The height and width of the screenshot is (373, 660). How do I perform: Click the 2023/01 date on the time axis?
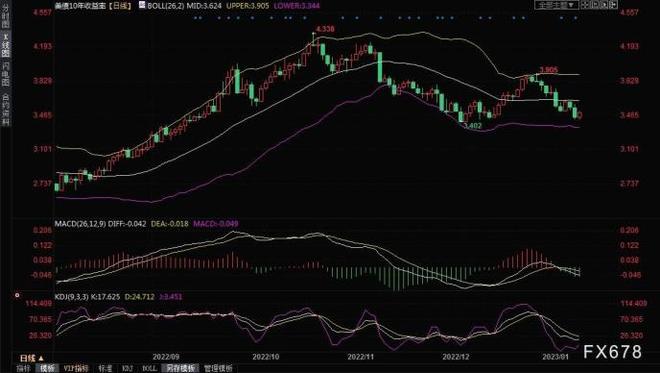pyautogui.click(x=556, y=357)
